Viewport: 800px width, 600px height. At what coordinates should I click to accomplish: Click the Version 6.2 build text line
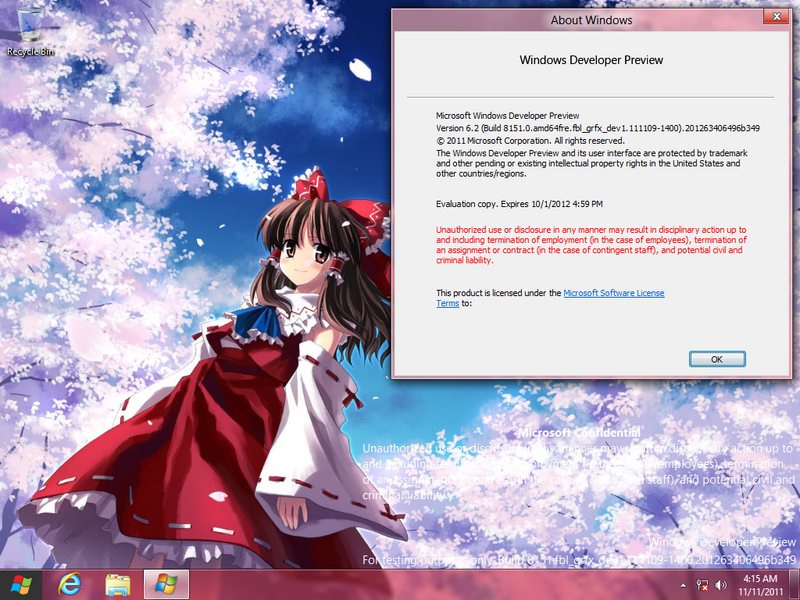click(x=597, y=128)
